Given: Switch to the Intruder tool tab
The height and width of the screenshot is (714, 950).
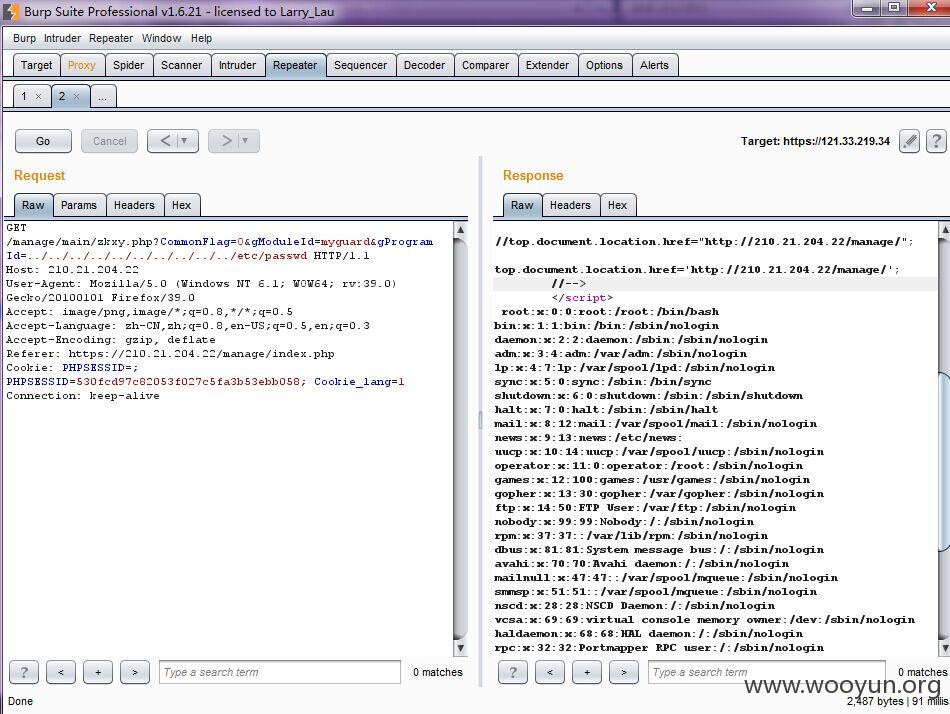Looking at the screenshot, I should click(238, 65).
